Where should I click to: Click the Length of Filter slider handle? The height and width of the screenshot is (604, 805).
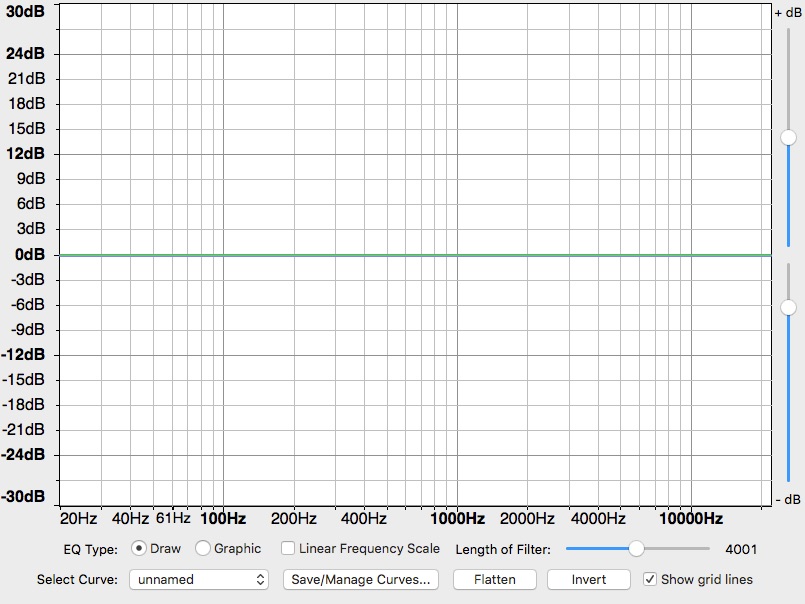(636, 549)
